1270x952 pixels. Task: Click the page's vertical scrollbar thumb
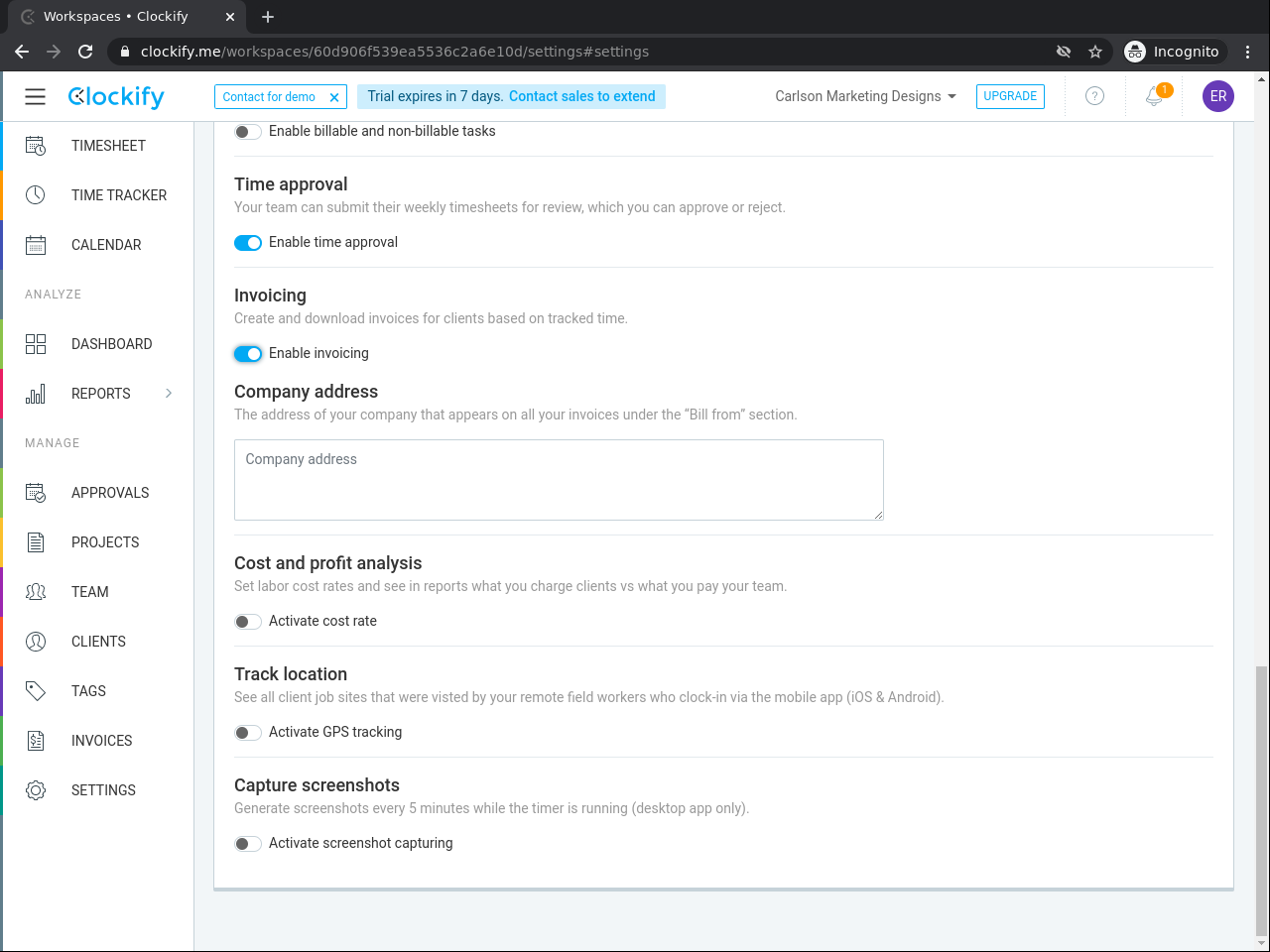[x=1261, y=801]
